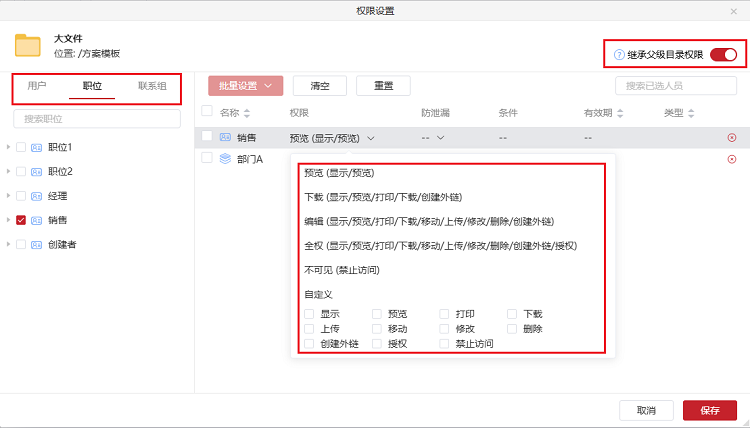
Task: Expand the 创建者 tree node
Action: (x=8, y=244)
